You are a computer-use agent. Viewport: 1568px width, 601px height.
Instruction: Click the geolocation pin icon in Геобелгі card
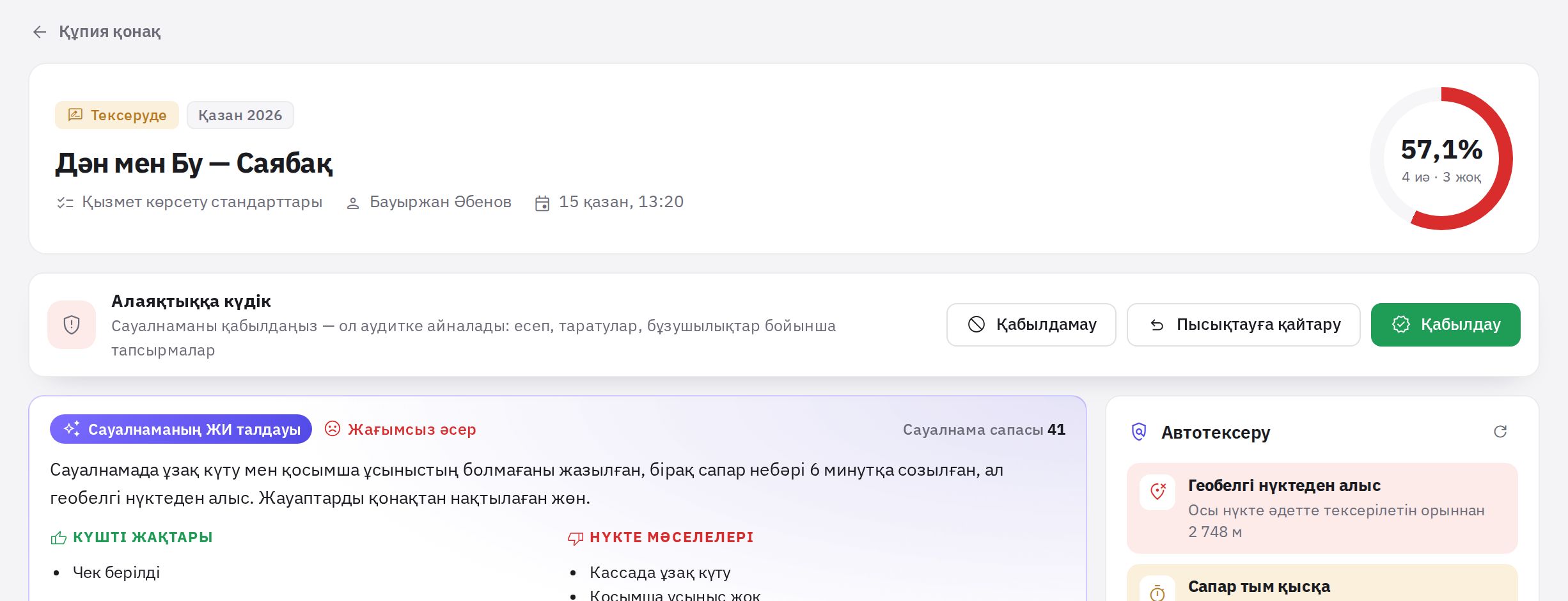pyautogui.click(x=1157, y=492)
